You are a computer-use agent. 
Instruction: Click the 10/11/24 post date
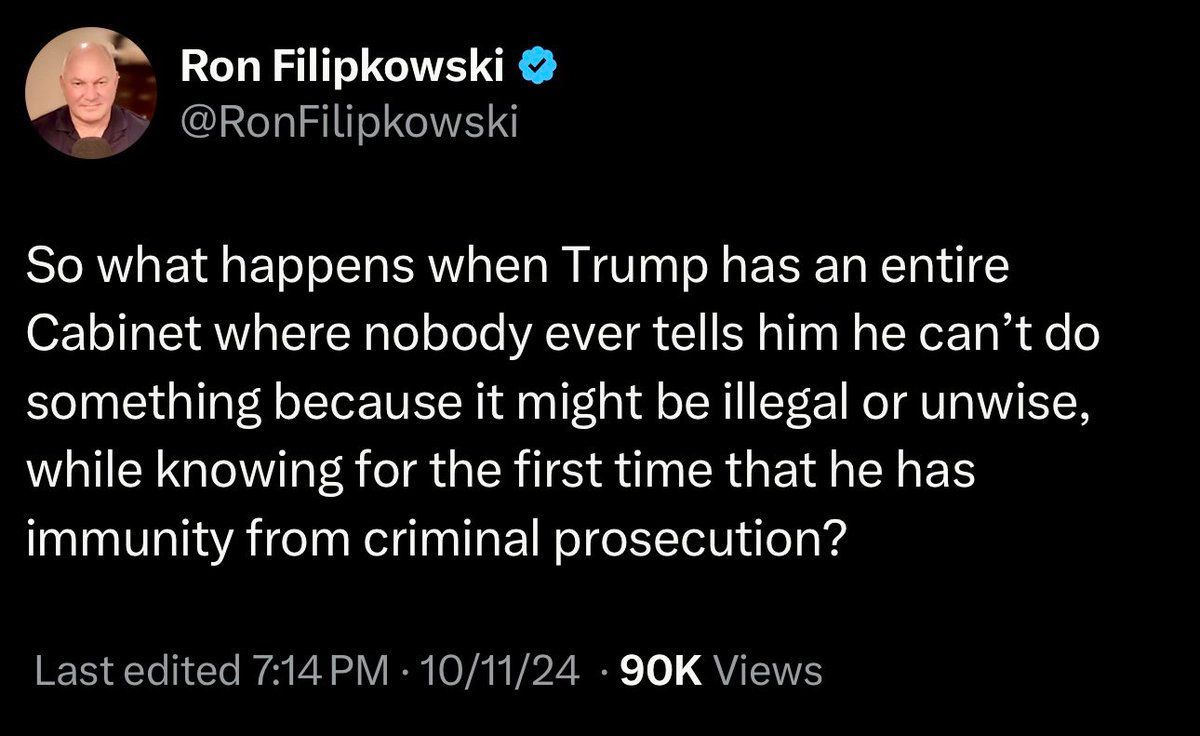pyautogui.click(x=498, y=670)
